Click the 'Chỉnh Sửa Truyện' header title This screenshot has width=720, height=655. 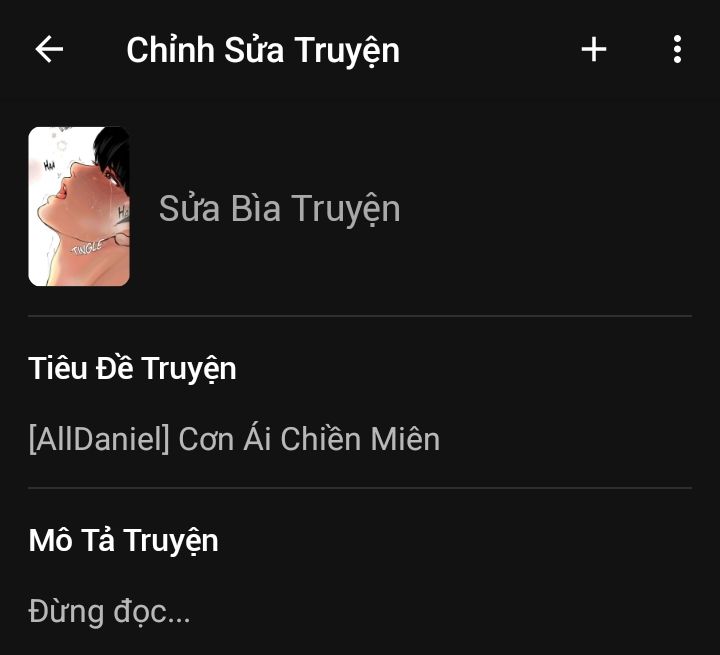[263, 50]
